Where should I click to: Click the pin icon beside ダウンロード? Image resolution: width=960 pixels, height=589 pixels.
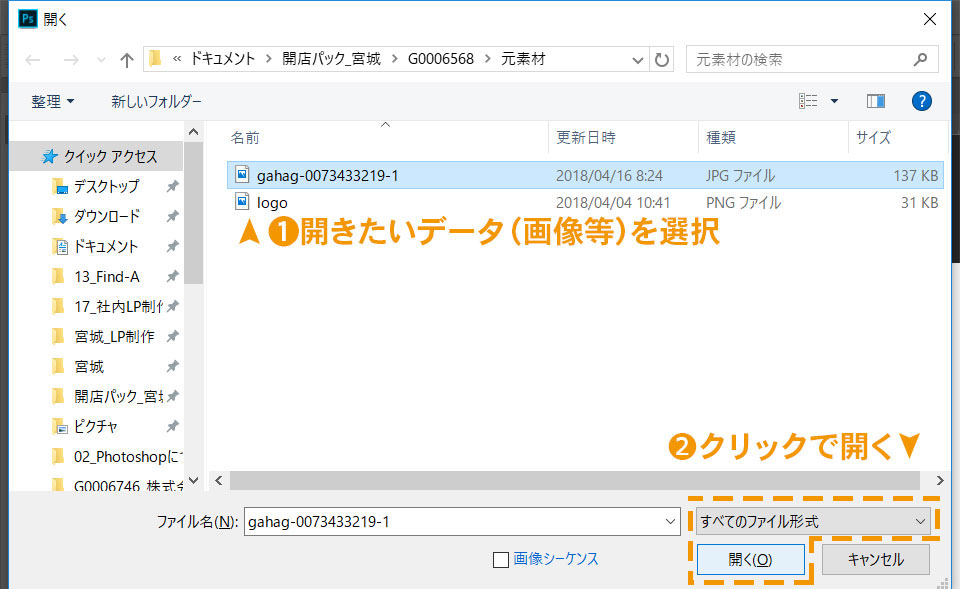tap(173, 216)
